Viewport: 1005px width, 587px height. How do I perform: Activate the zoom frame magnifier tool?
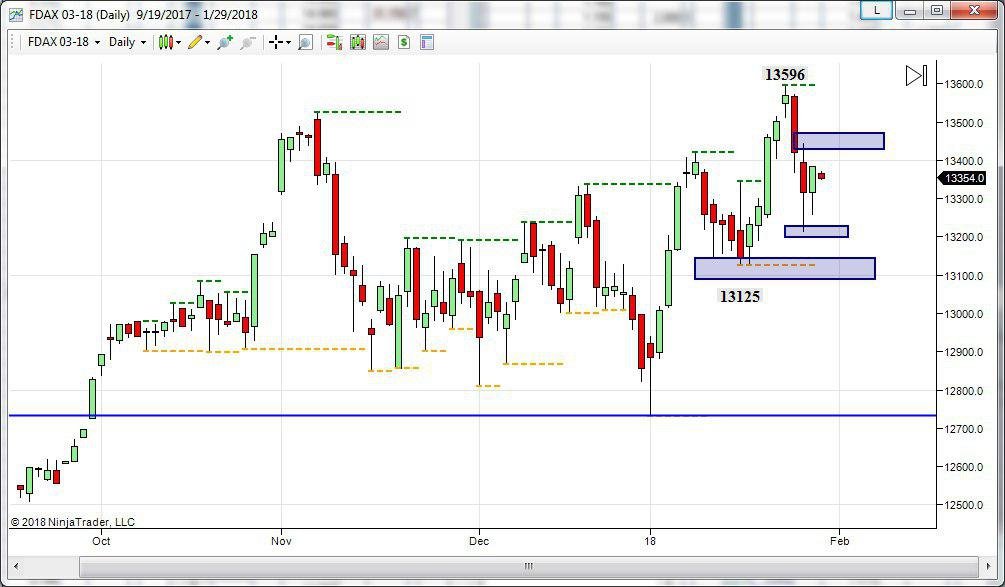[306, 42]
